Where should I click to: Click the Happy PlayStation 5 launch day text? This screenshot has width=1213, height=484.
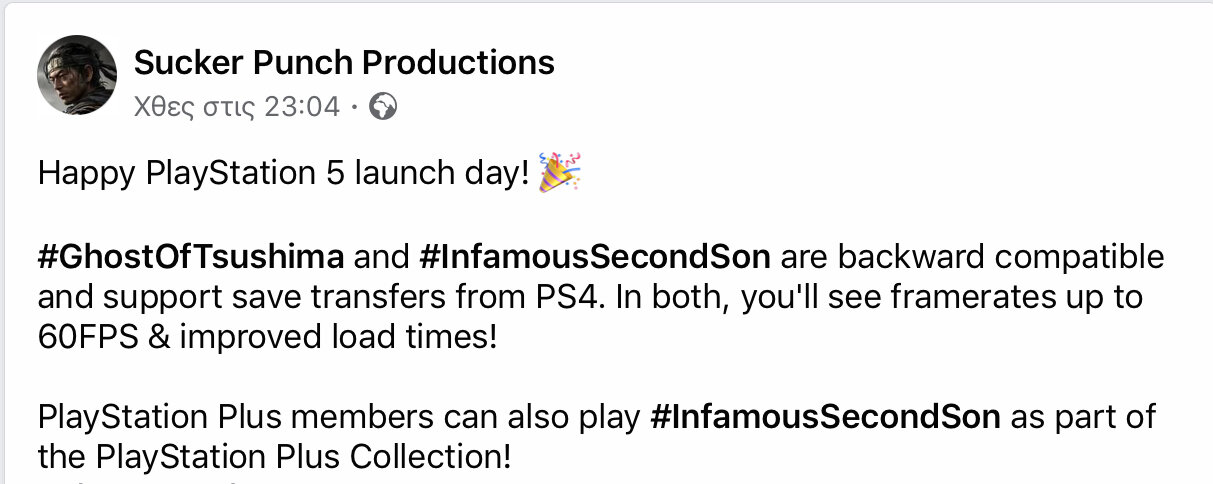[283, 173]
